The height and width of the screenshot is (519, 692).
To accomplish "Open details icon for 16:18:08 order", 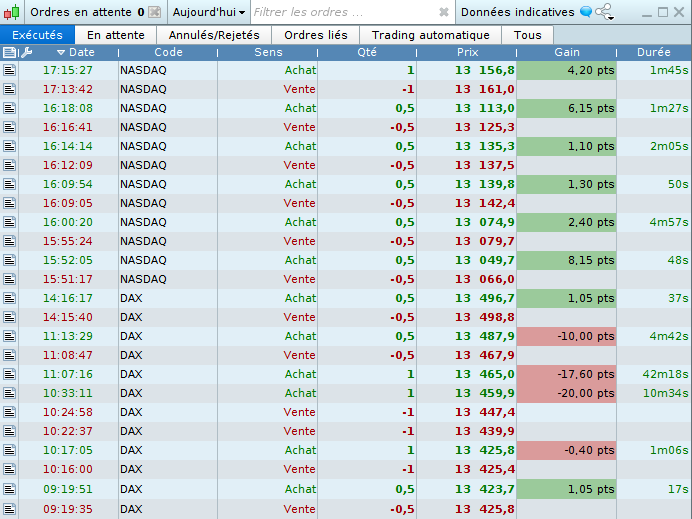I will (10, 108).
